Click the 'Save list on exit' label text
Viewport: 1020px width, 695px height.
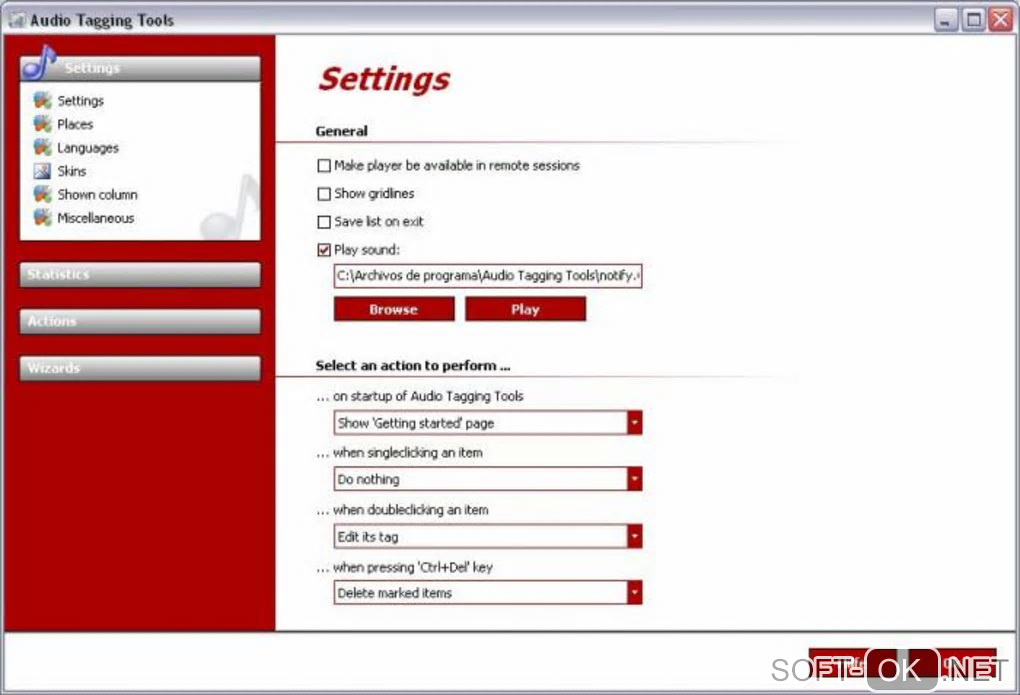[x=379, y=222]
